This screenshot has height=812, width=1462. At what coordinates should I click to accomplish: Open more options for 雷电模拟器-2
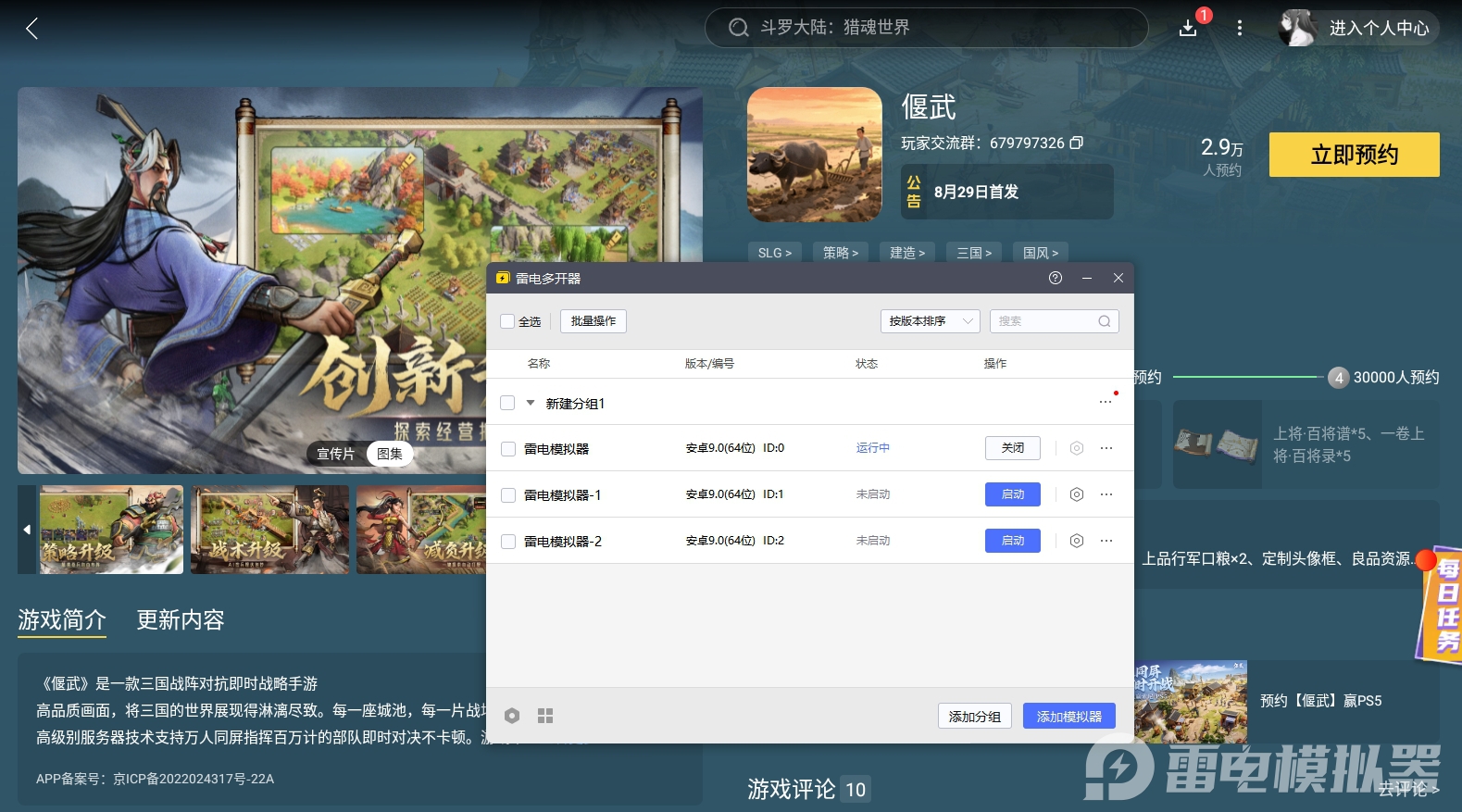(x=1106, y=541)
